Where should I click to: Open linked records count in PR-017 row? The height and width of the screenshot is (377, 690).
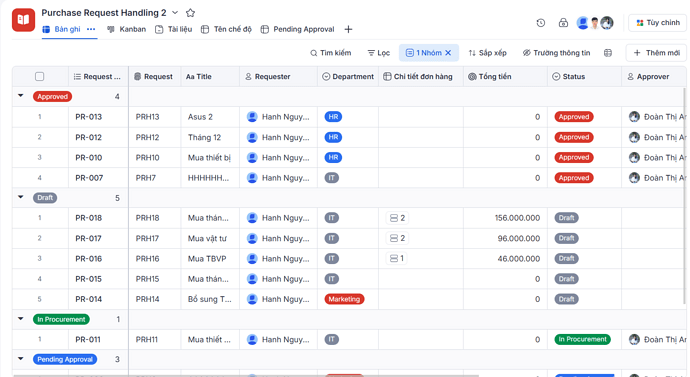397,238
